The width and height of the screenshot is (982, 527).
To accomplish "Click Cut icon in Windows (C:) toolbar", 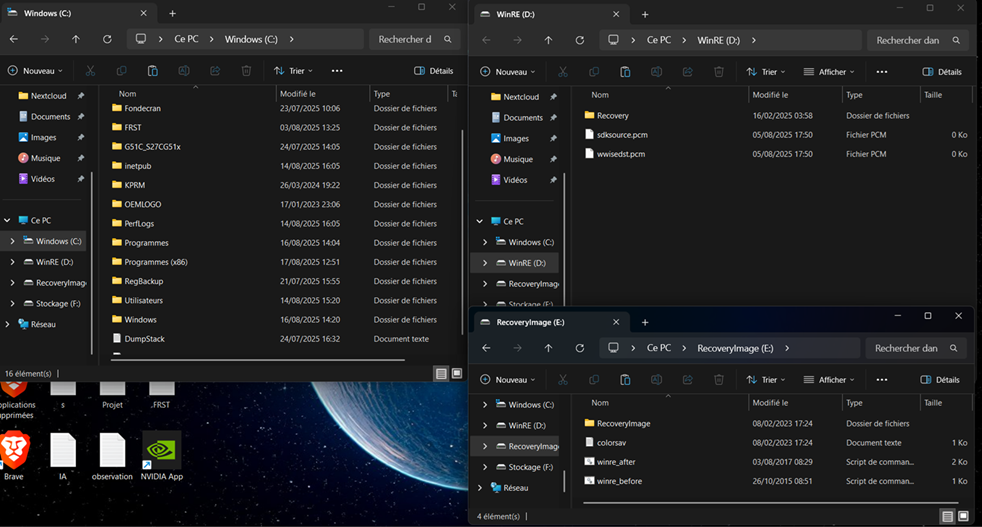I will (x=90, y=71).
